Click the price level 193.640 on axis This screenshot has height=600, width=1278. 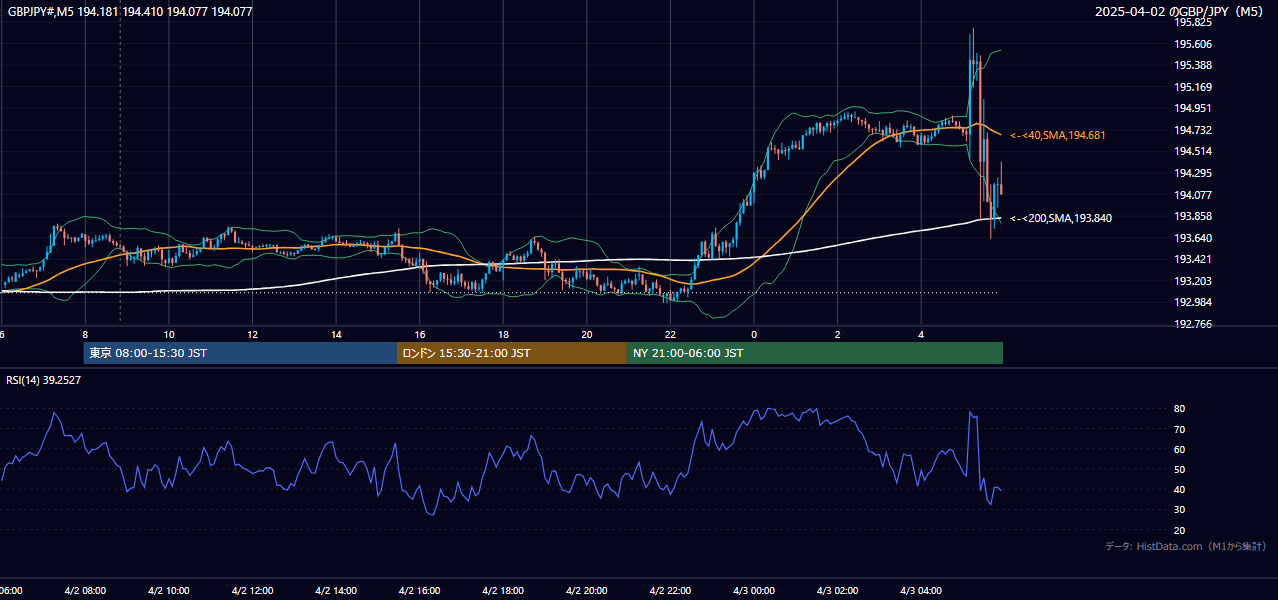pyautogui.click(x=1193, y=238)
